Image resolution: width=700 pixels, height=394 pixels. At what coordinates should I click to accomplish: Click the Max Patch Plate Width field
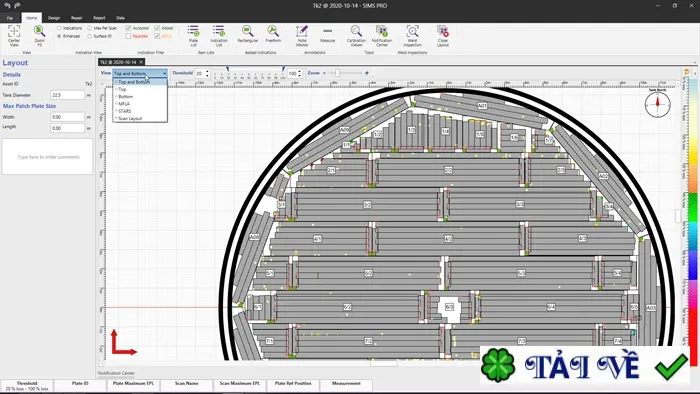pyautogui.click(x=67, y=117)
